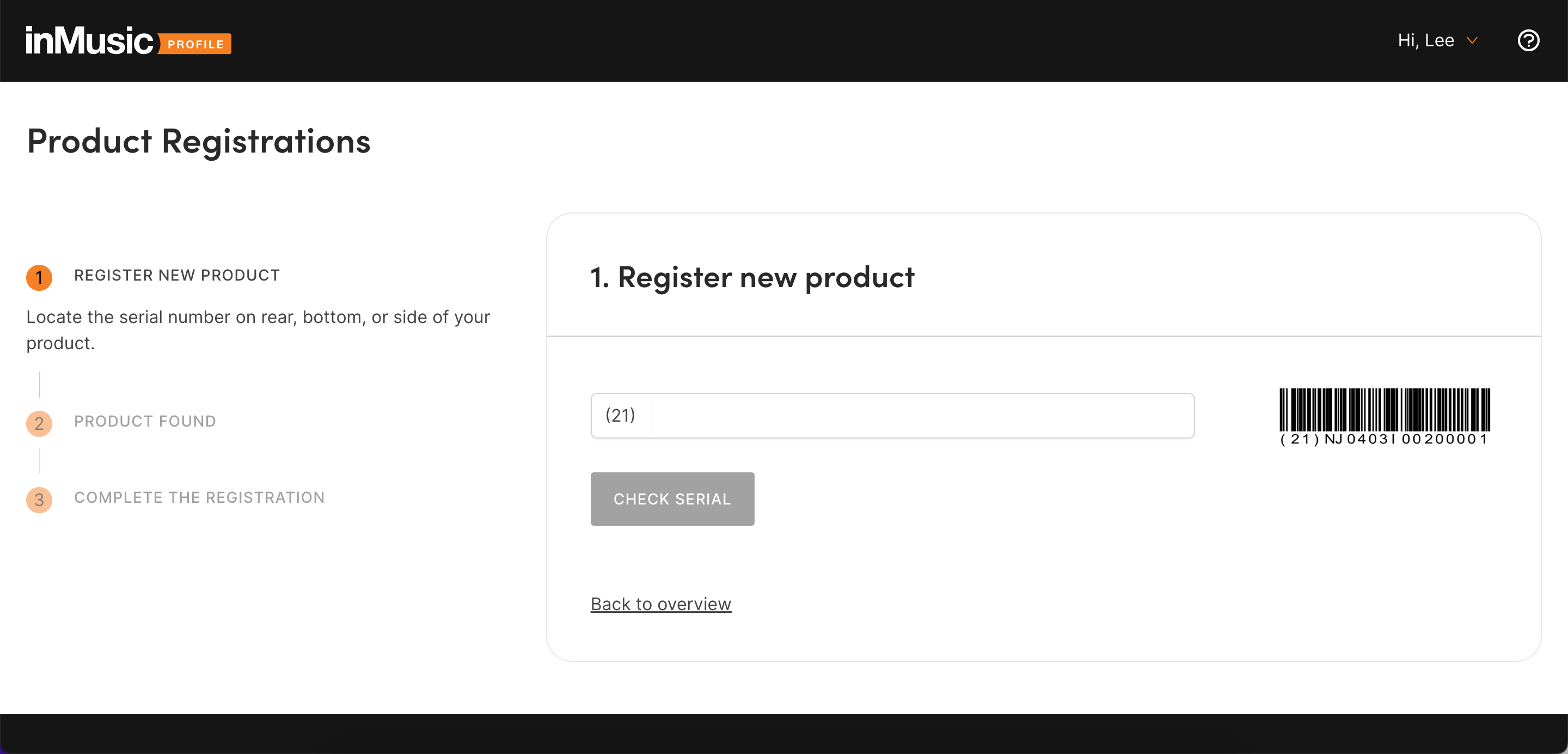Viewport: 1568px width, 754px height.
Task: Select the step 2 circle icon
Action: click(x=39, y=423)
